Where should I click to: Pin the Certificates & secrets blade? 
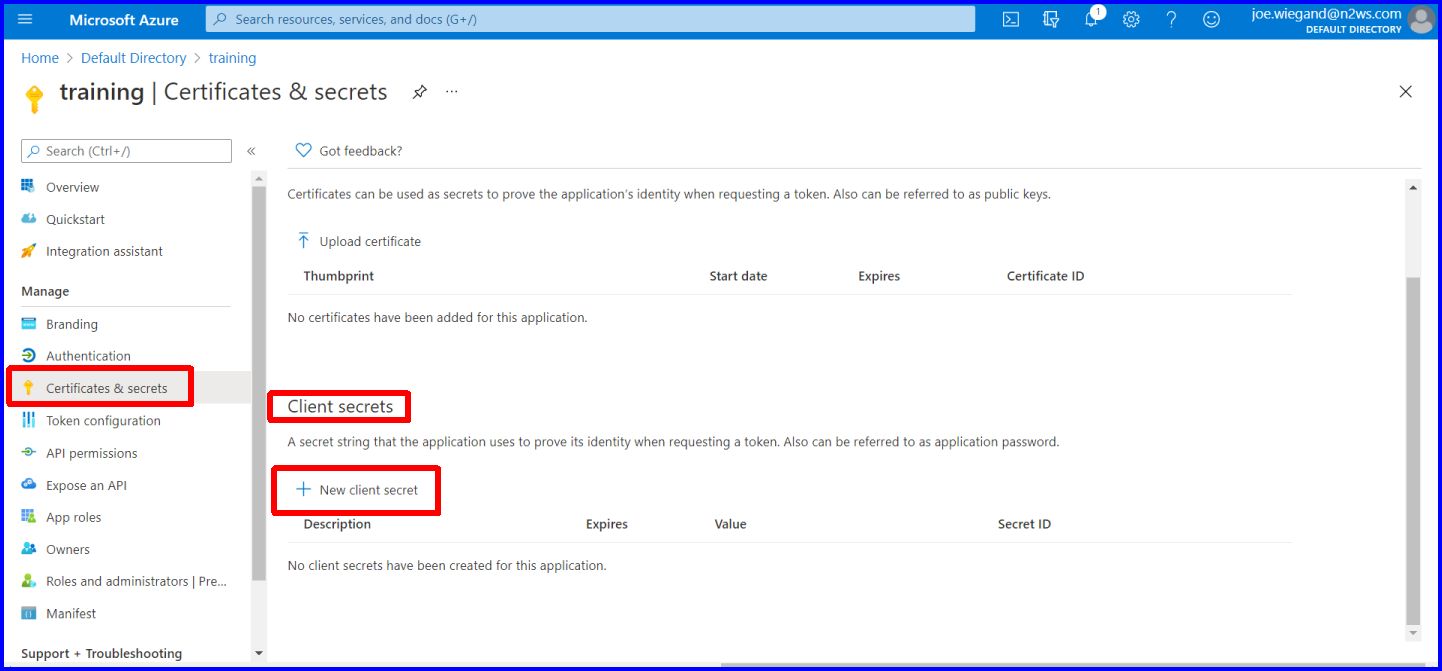(420, 92)
